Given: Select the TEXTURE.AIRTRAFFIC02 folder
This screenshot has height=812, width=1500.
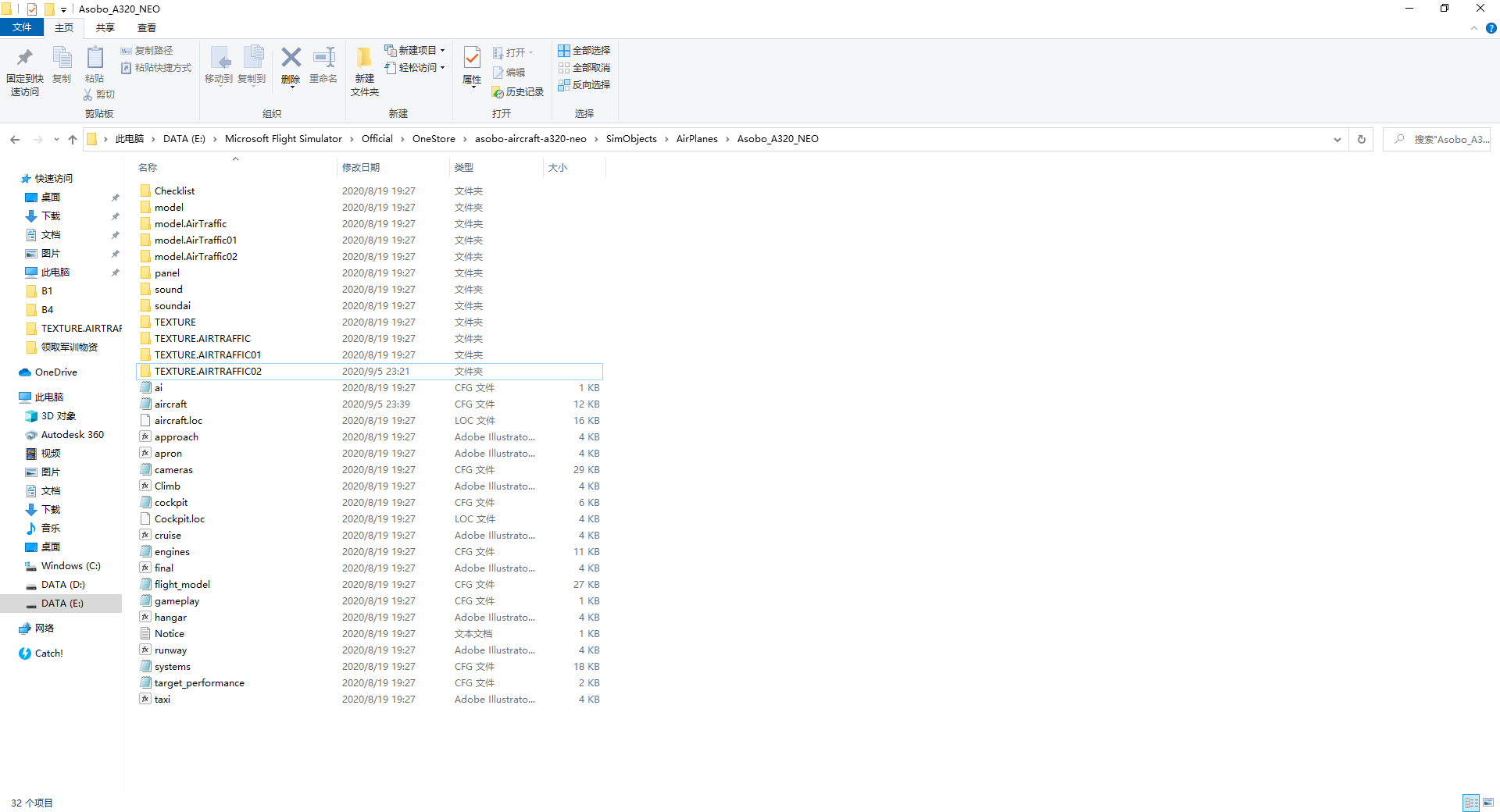Looking at the screenshot, I should 370,372.
